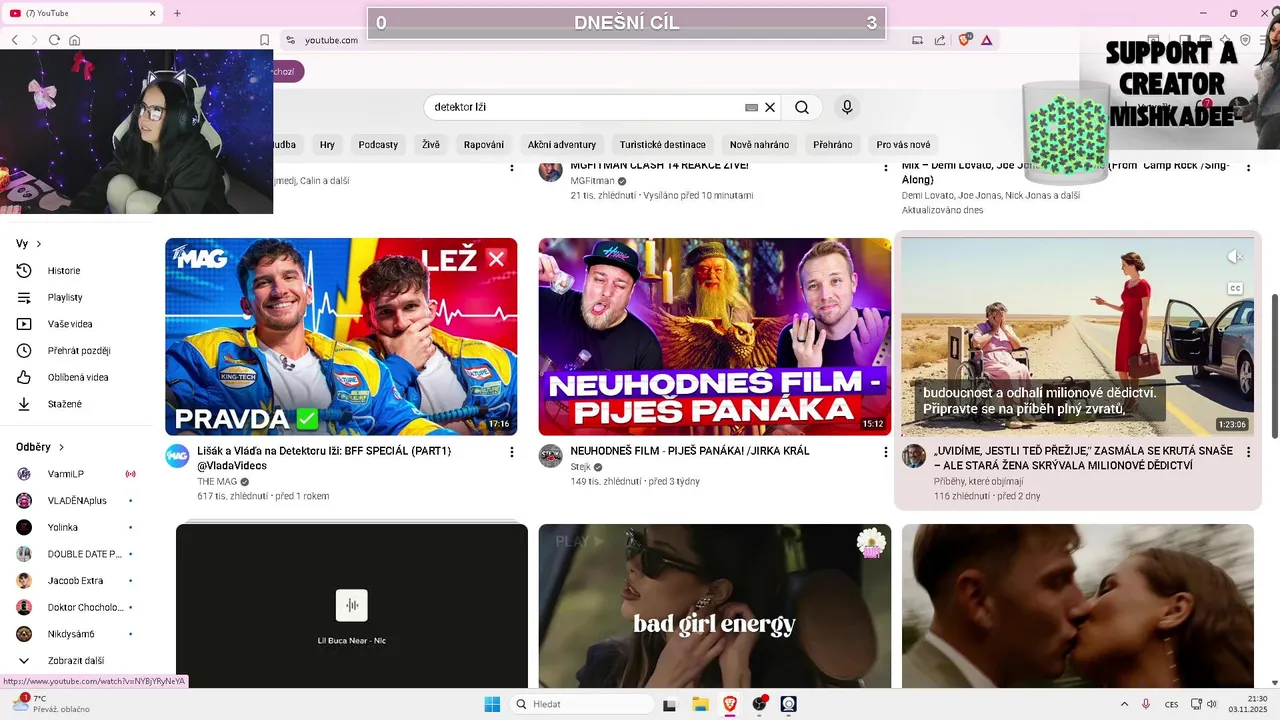The width and height of the screenshot is (1280, 720).
Task: Open the NEUHODNEŠ FILM - PIJEŠ PANÁKA title
Action: pos(690,451)
